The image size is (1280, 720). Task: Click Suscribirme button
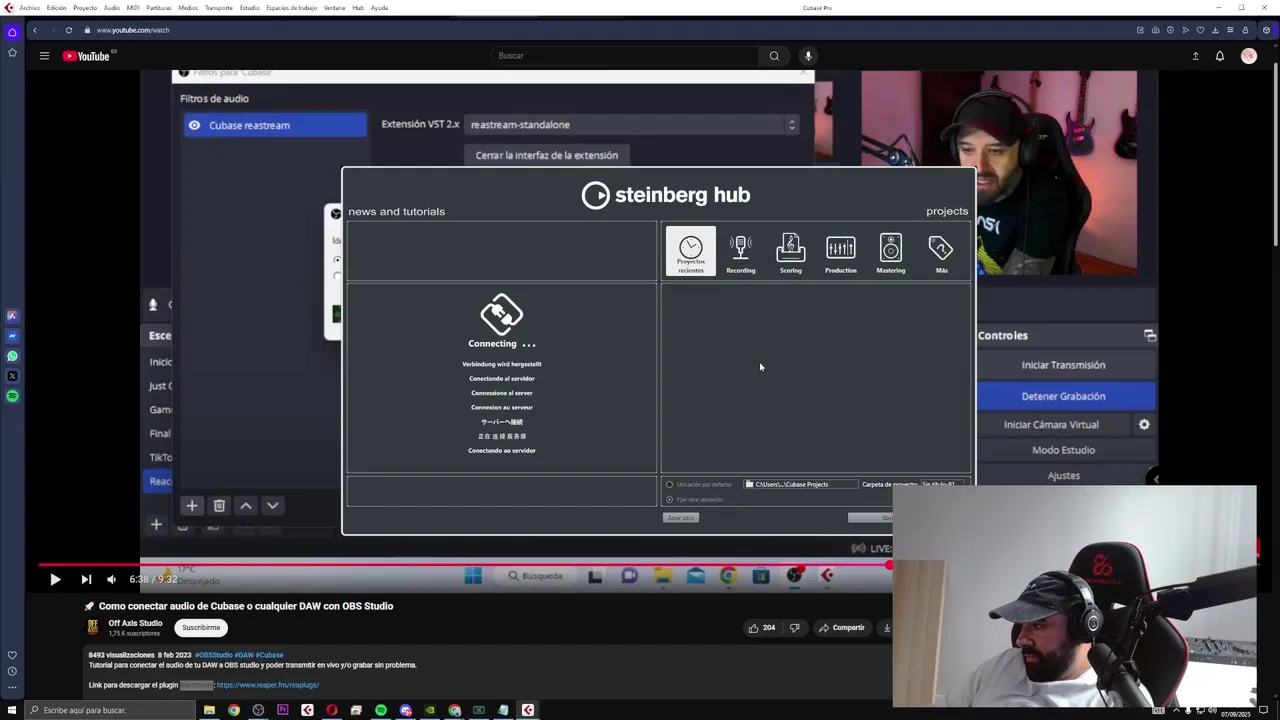201,628
